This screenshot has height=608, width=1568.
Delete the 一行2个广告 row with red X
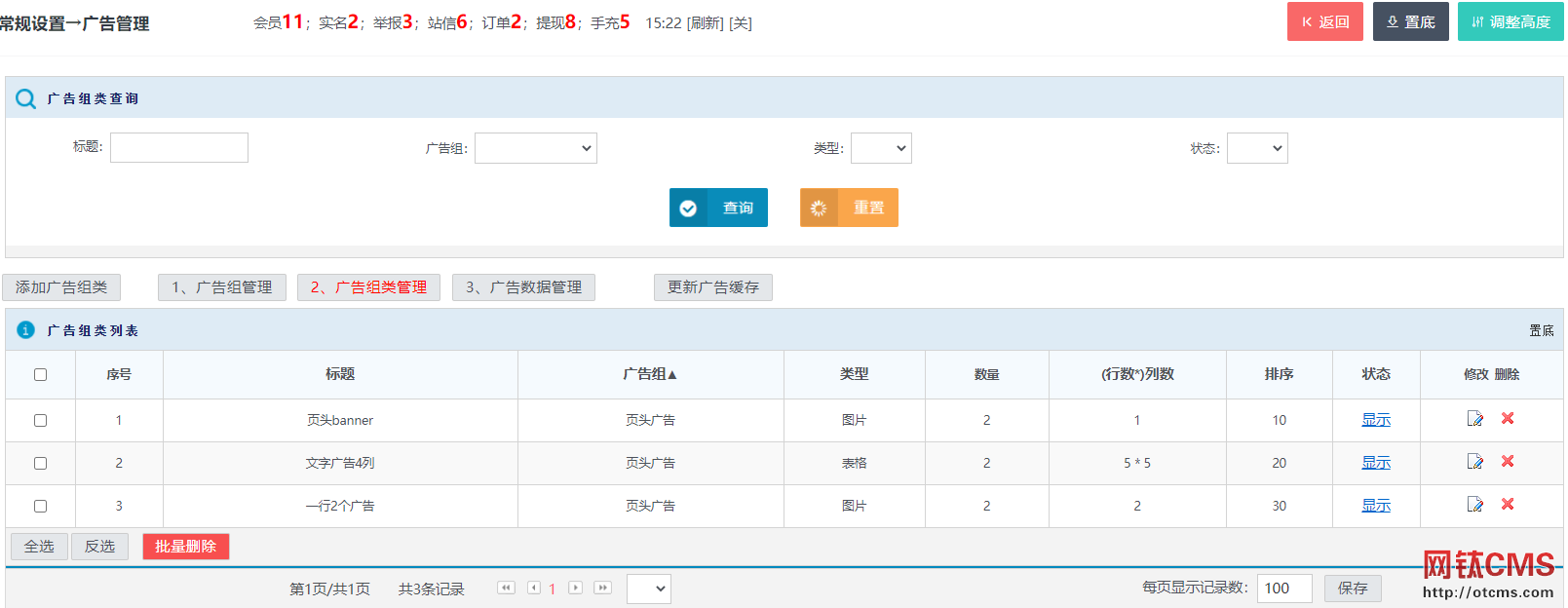tap(1508, 505)
